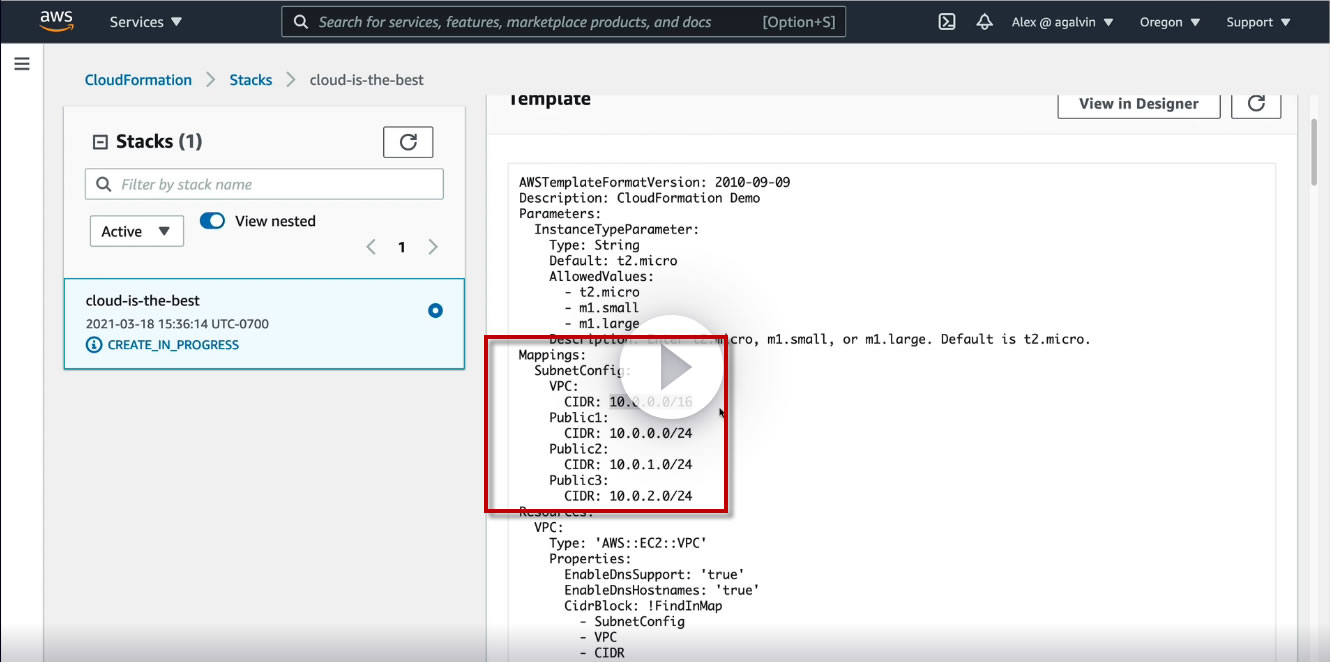
Task: Select the cloud-is-the-best stack radio button
Action: [435, 311]
